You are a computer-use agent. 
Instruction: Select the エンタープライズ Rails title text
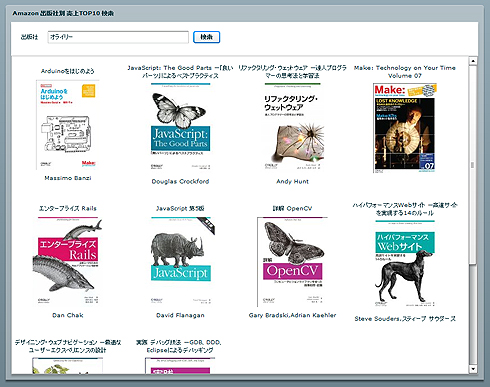[x=68, y=208]
